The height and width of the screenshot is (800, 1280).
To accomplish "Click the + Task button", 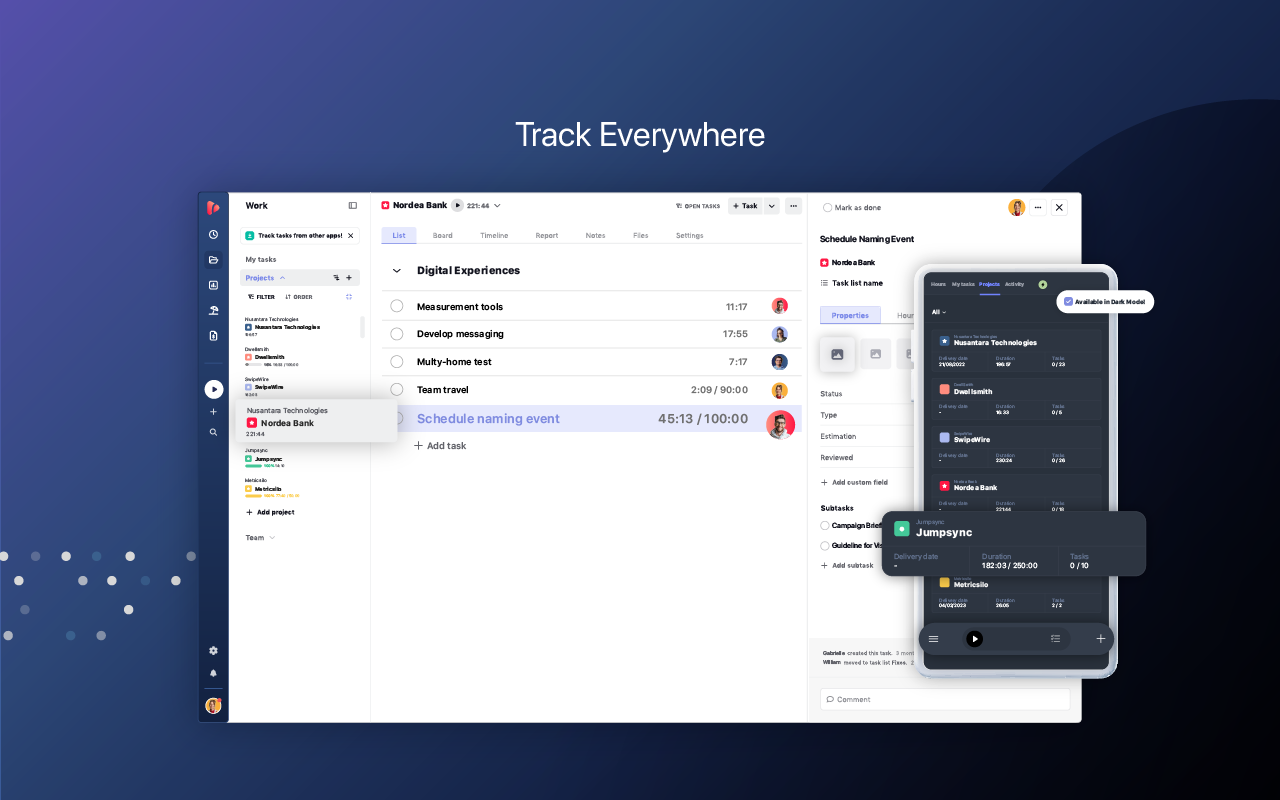I will click(x=744, y=206).
